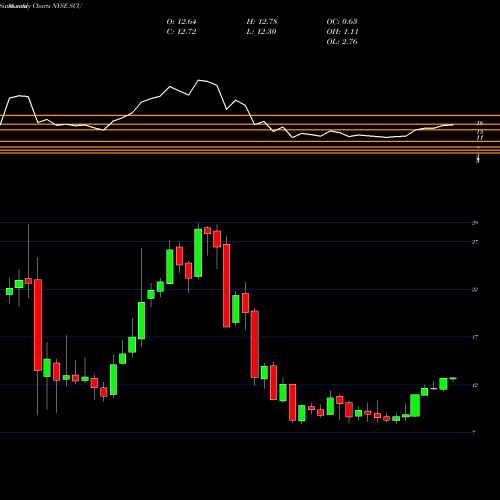Screen dimensions: 500x500
Task: Click the 22 price axis label
Action: point(475,289)
